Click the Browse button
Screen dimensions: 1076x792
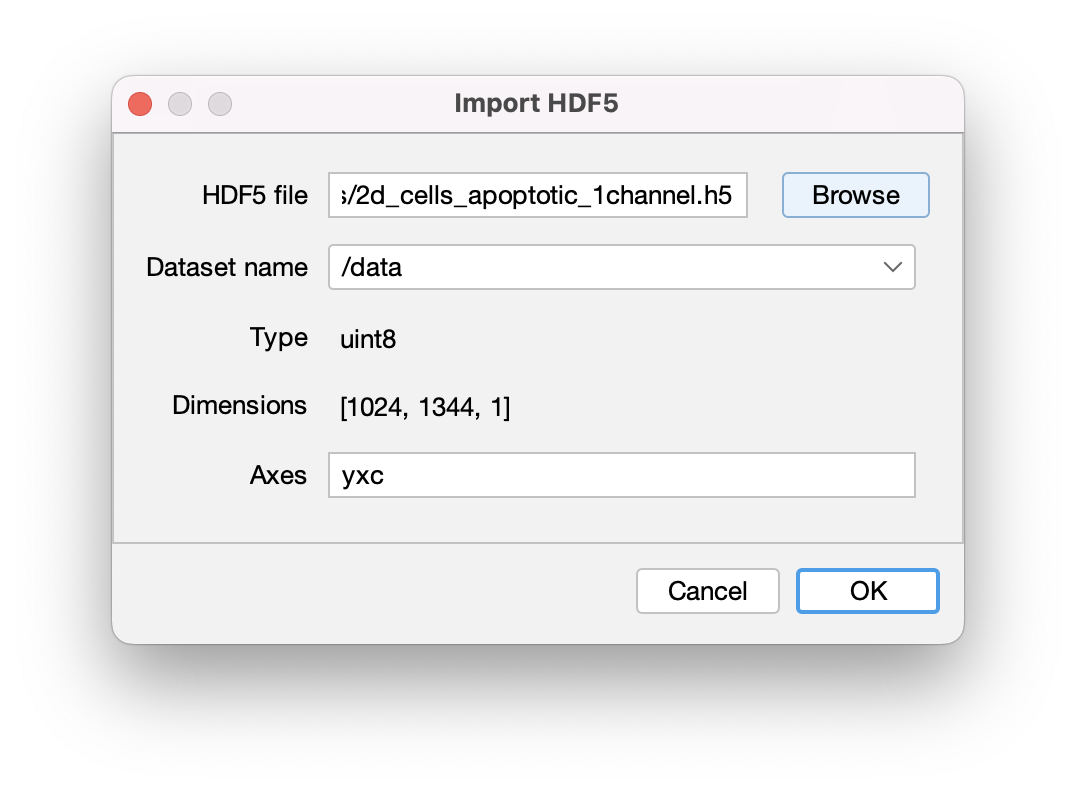(x=855, y=196)
